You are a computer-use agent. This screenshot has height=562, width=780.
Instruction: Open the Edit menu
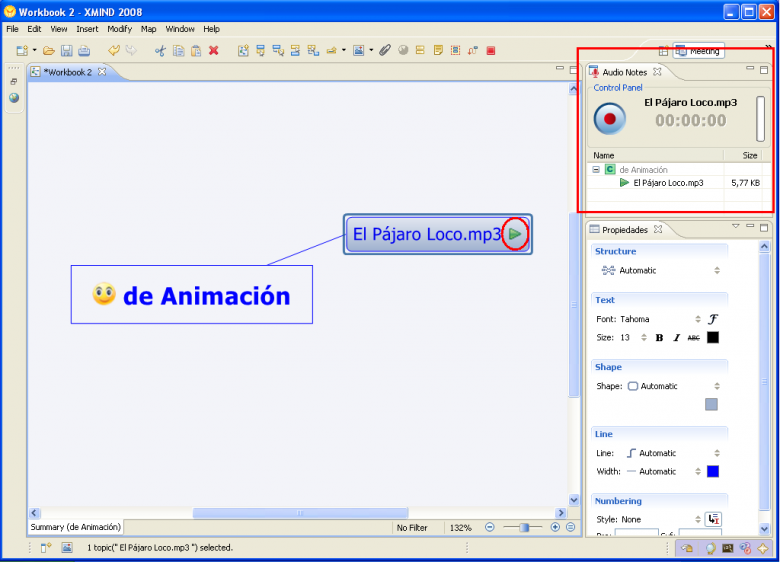tap(34, 29)
